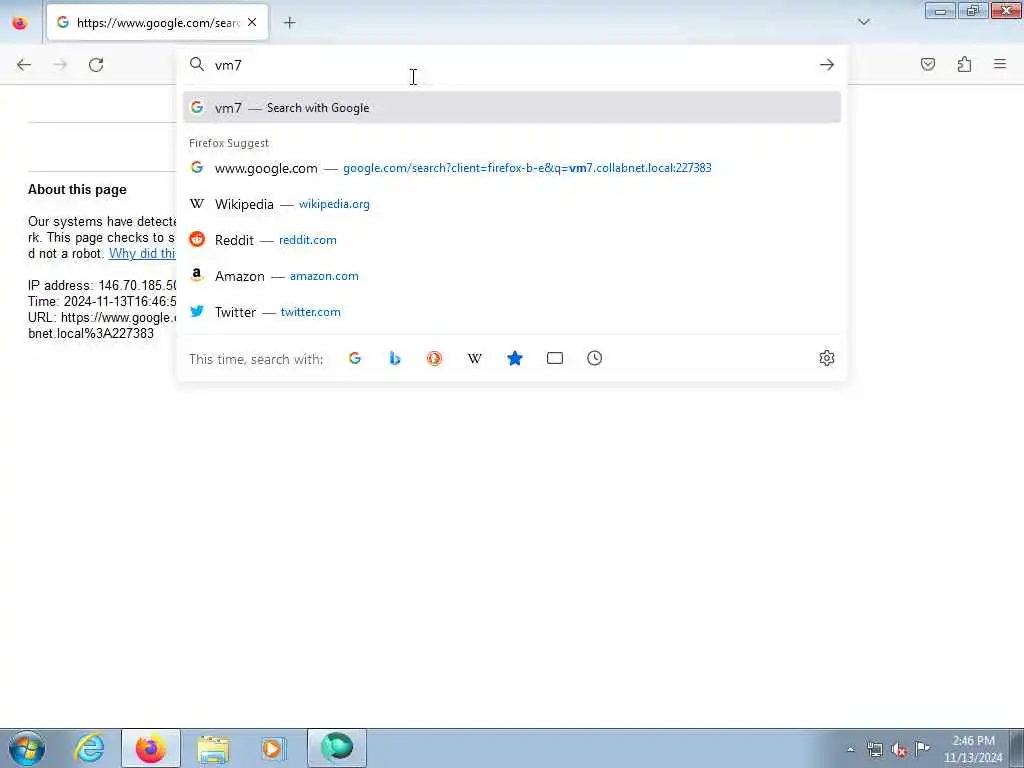Open Windows Media Player from taskbar
Image resolution: width=1024 pixels, height=768 pixels.
click(x=274, y=748)
